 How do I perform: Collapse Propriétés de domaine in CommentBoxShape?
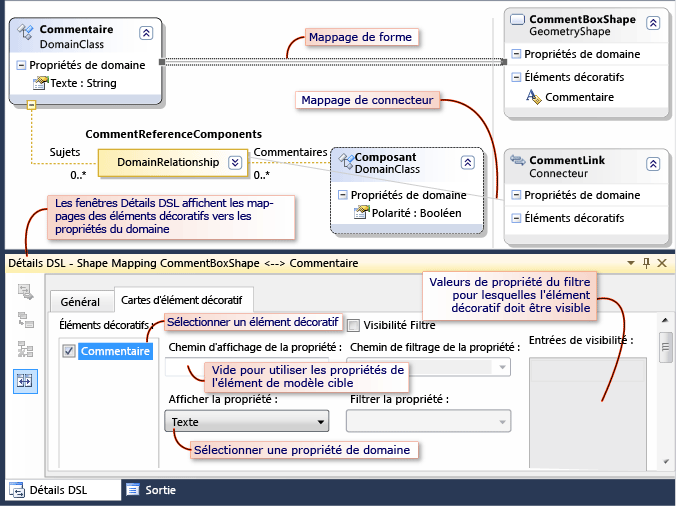tap(516, 54)
